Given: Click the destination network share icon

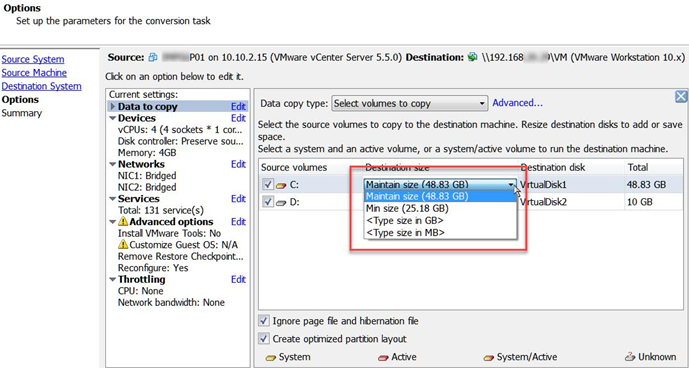Looking at the screenshot, I should point(472,57).
